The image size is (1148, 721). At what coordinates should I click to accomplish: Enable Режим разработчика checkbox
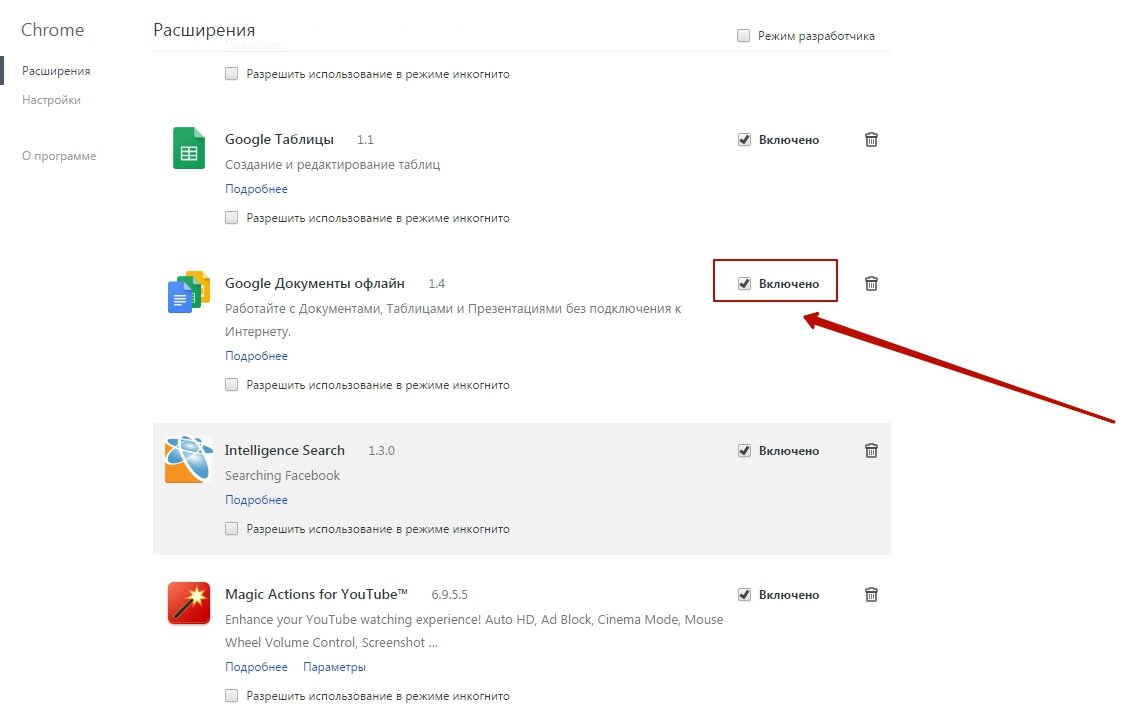click(743, 36)
